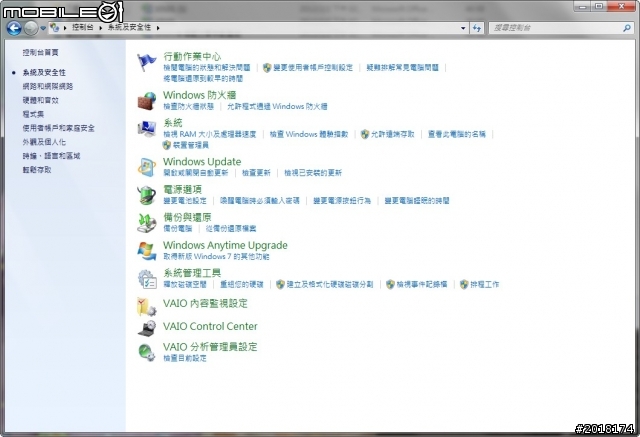The image size is (640, 437).
Task: Expand the arrow after 系統及安全性 in the breadcrumb
Action: [158, 28]
